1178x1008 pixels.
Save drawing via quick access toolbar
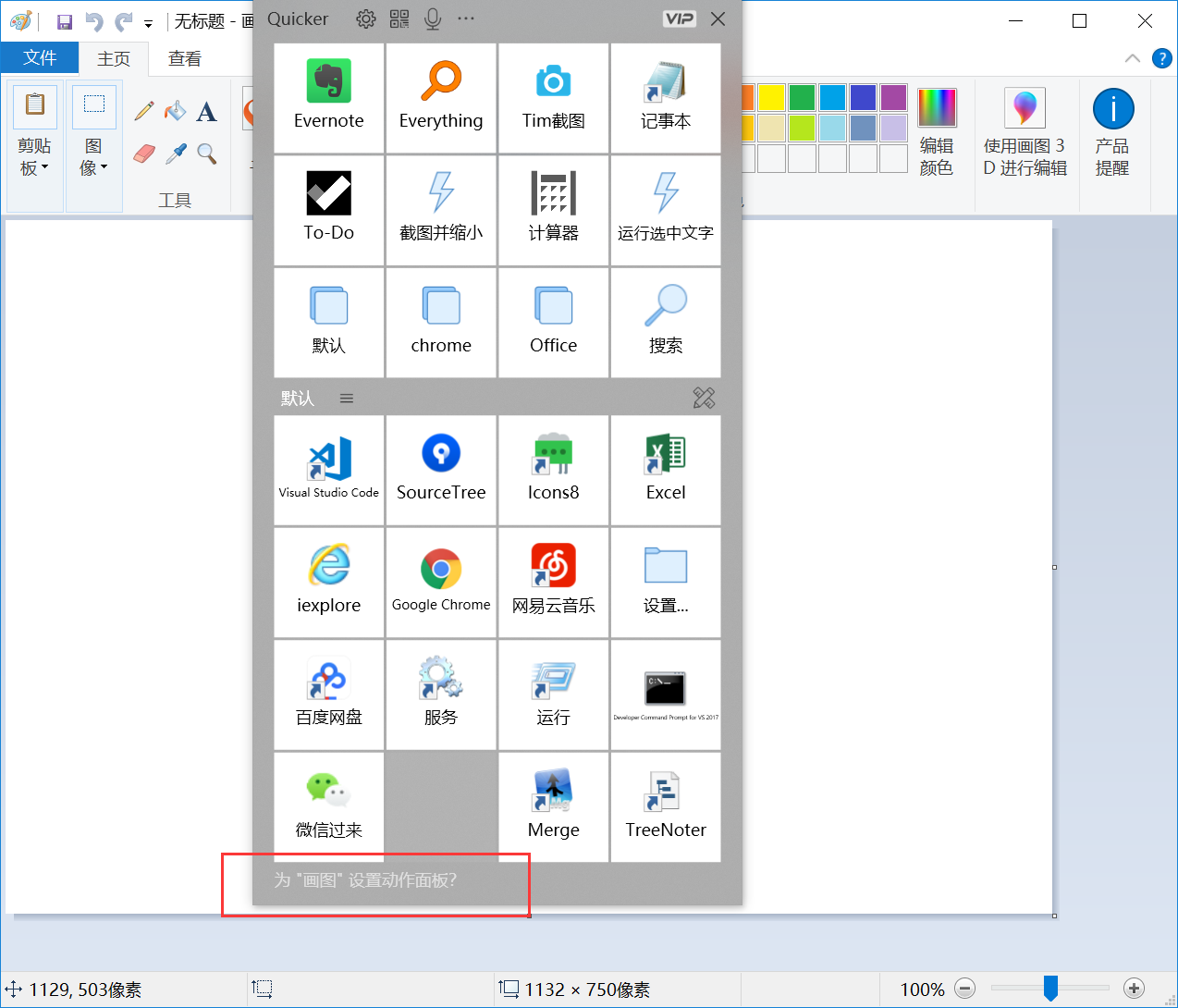(65, 21)
